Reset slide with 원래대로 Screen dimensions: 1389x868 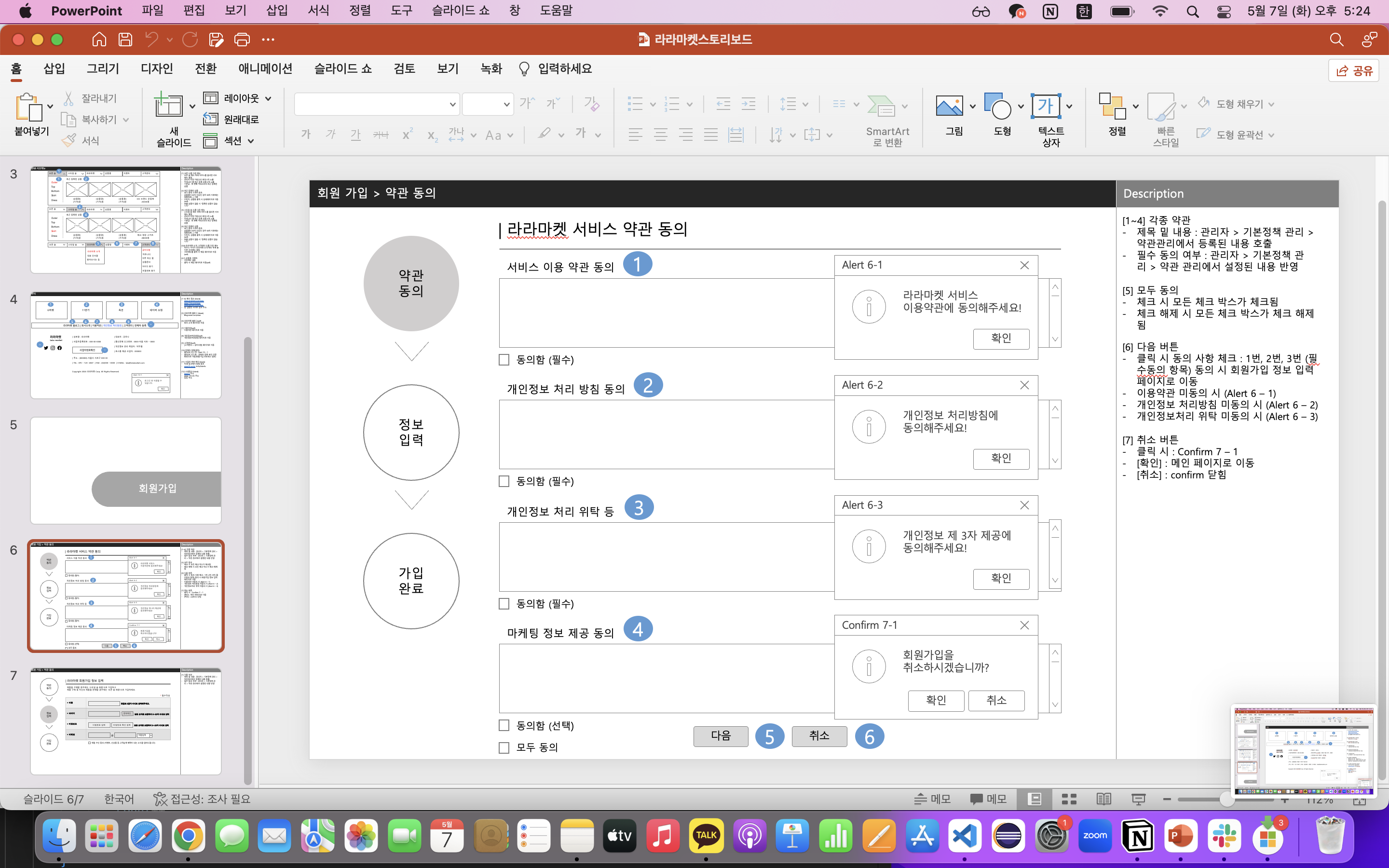tap(231, 120)
